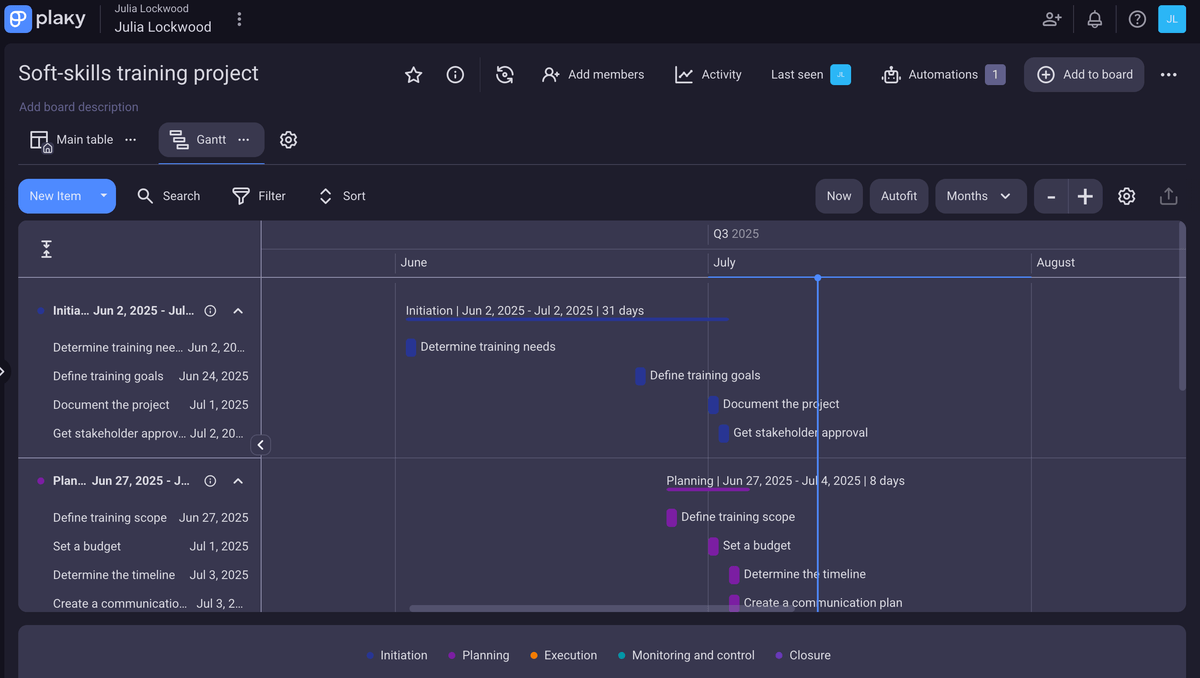Open the Gantt tab options menu
The width and height of the screenshot is (1200, 678).
[244, 140]
